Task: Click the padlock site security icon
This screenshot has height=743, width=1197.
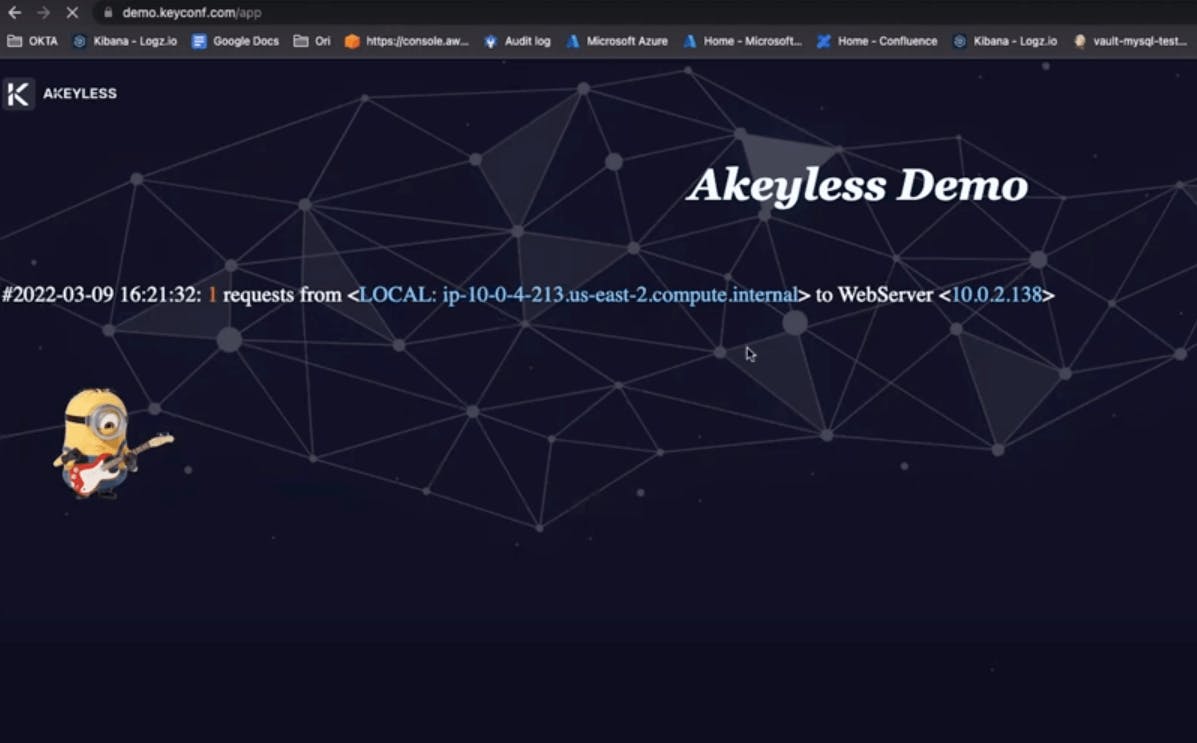Action: click(108, 13)
